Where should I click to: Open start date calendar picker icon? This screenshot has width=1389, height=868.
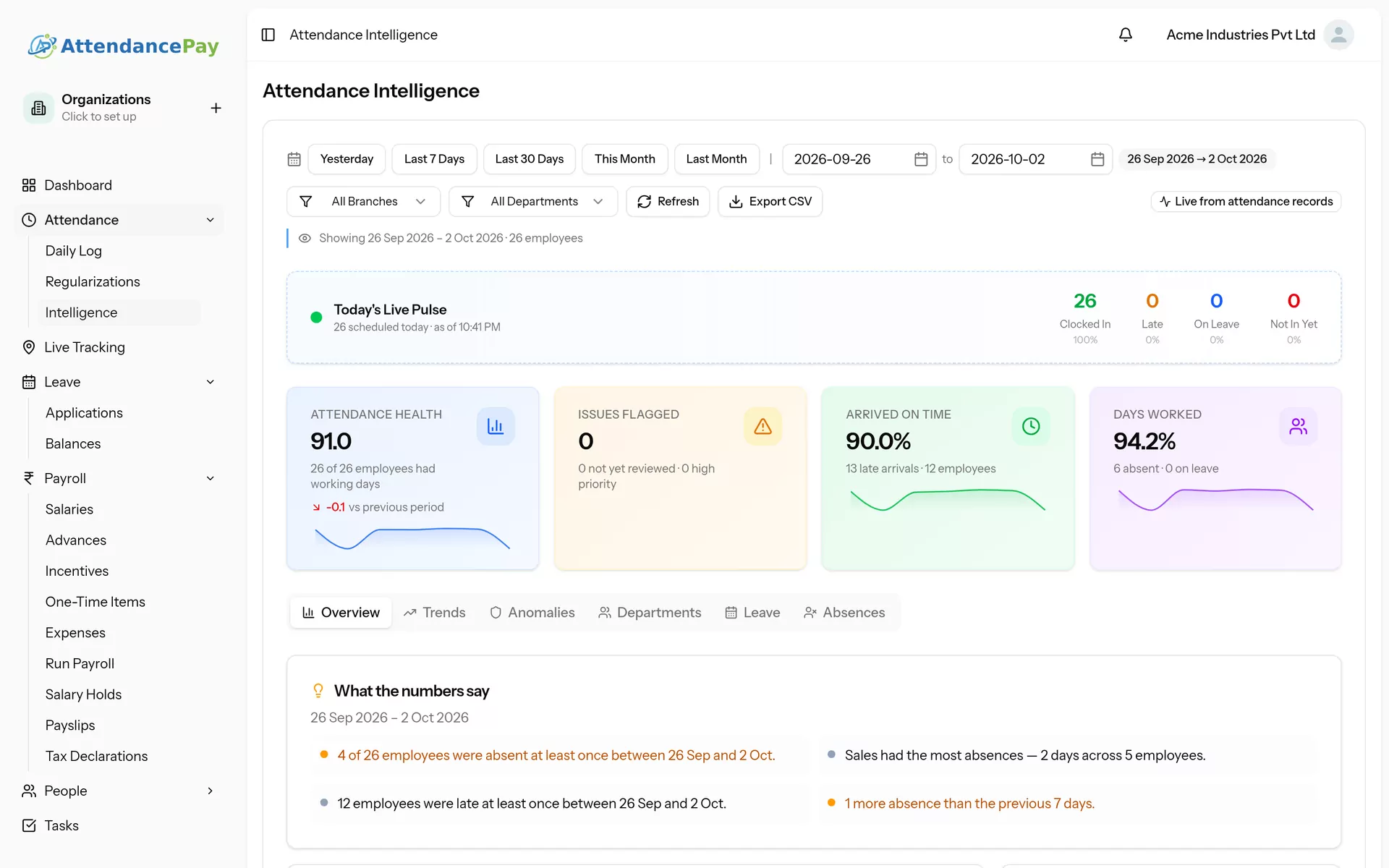coord(921,159)
